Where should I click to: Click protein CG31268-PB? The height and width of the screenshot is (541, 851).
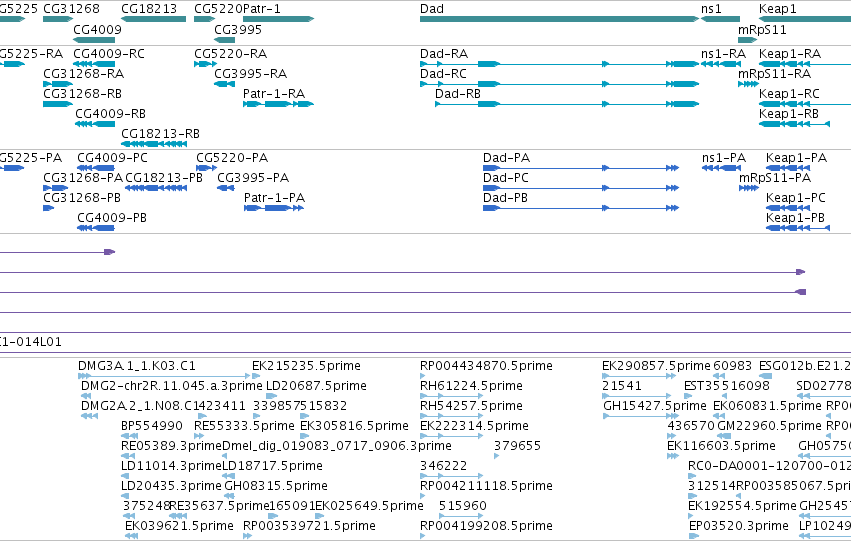48,208
